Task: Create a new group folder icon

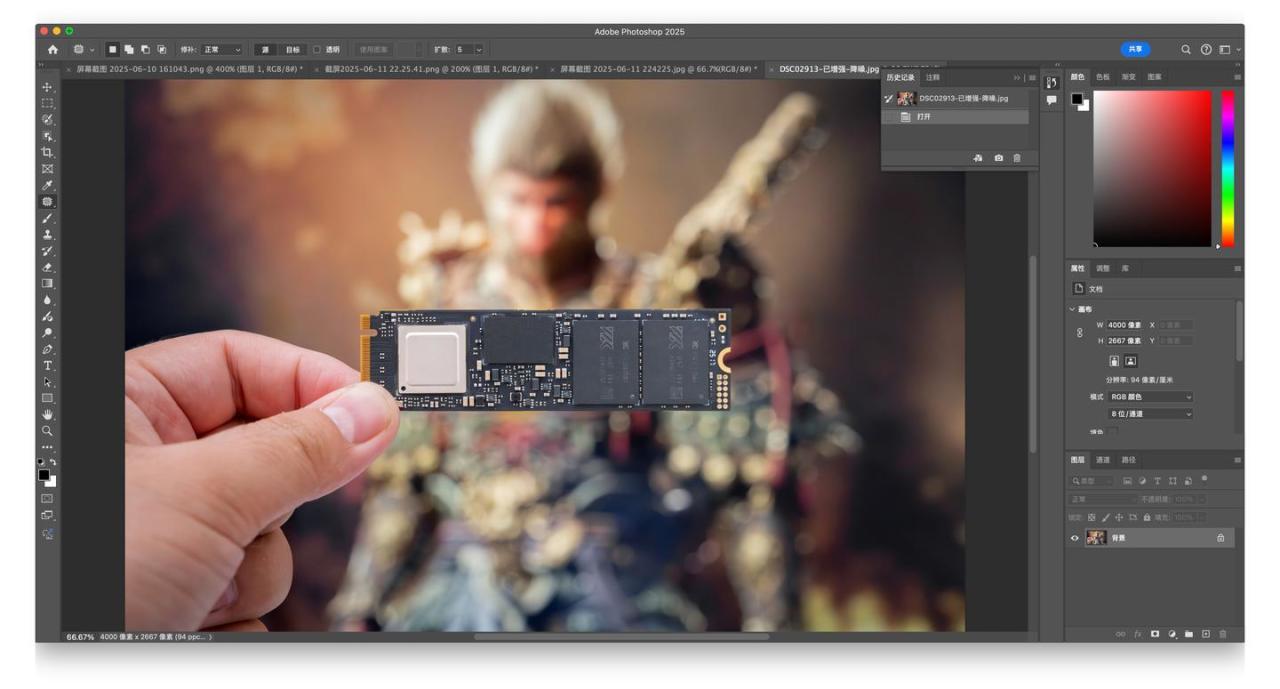Action: click(1189, 634)
